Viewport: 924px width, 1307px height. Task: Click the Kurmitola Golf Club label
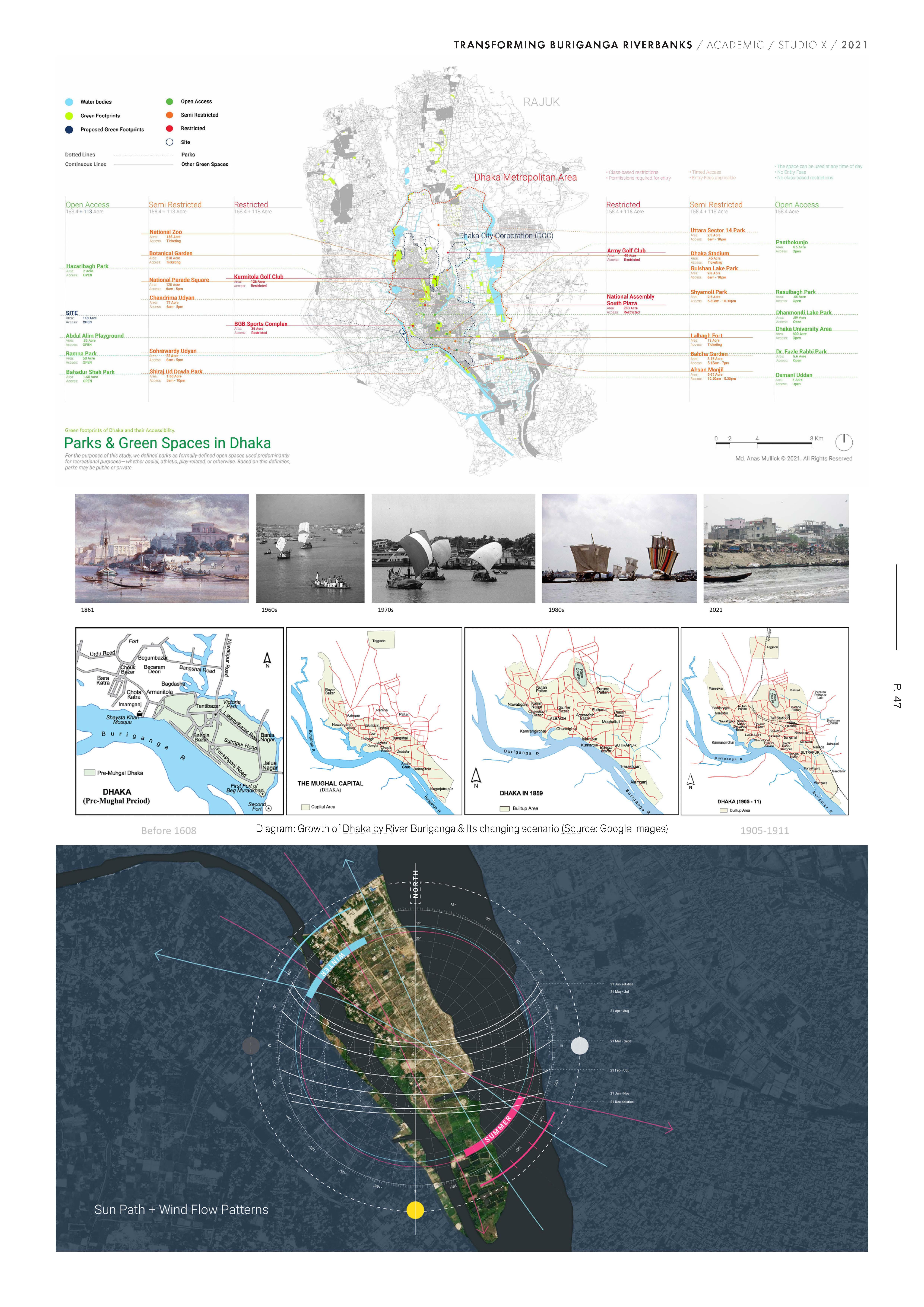[259, 277]
